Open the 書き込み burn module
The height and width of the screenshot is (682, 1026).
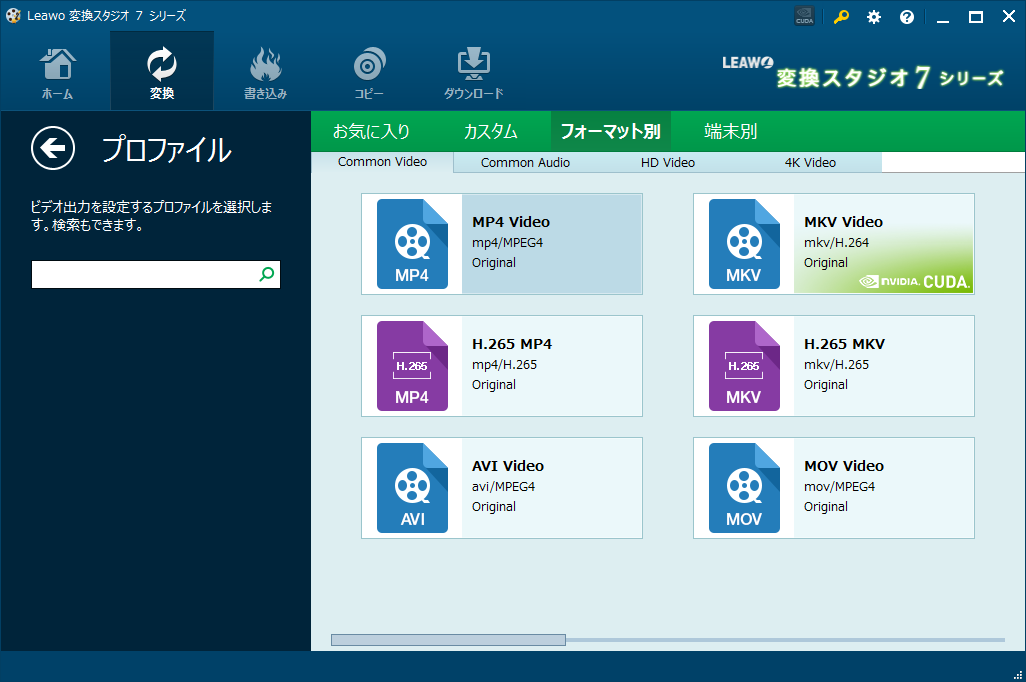(x=265, y=72)
